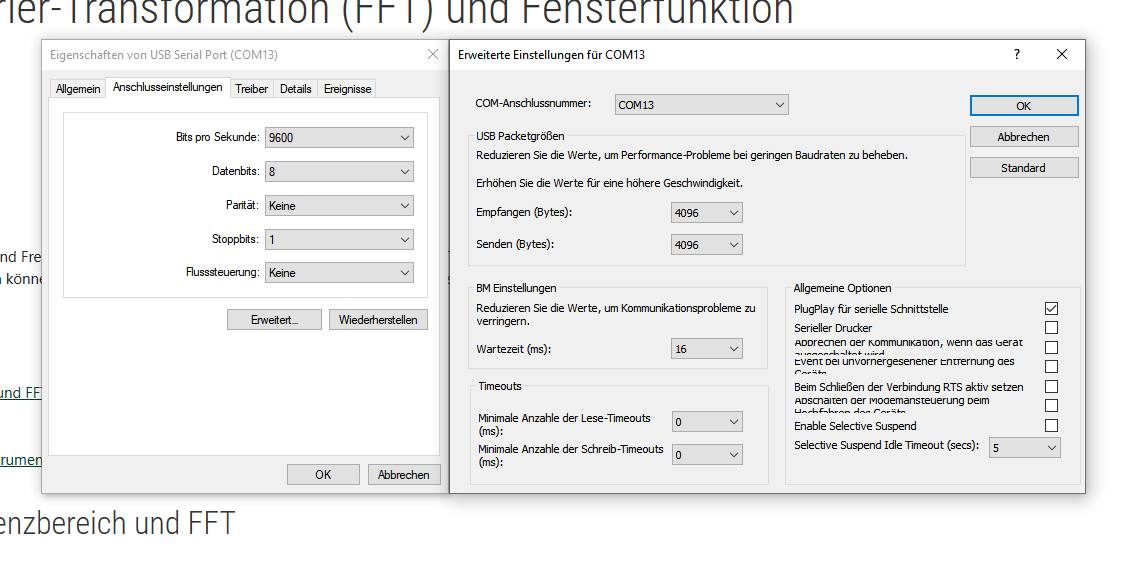1128x564 pixels.
Task: Click the help question mark icon
Action: (x=1017, y=55)
